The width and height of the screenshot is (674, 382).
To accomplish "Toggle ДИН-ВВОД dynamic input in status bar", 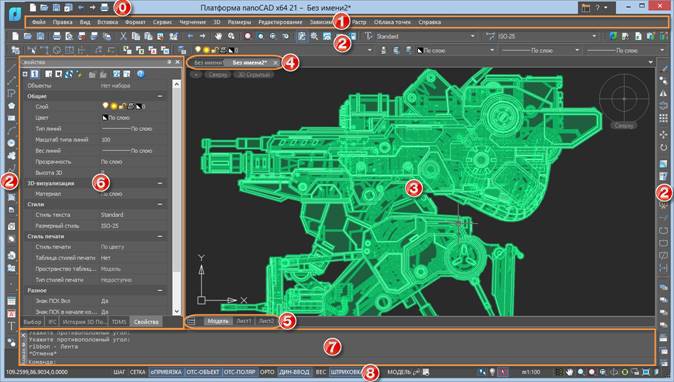I will (x=294, y=372).
